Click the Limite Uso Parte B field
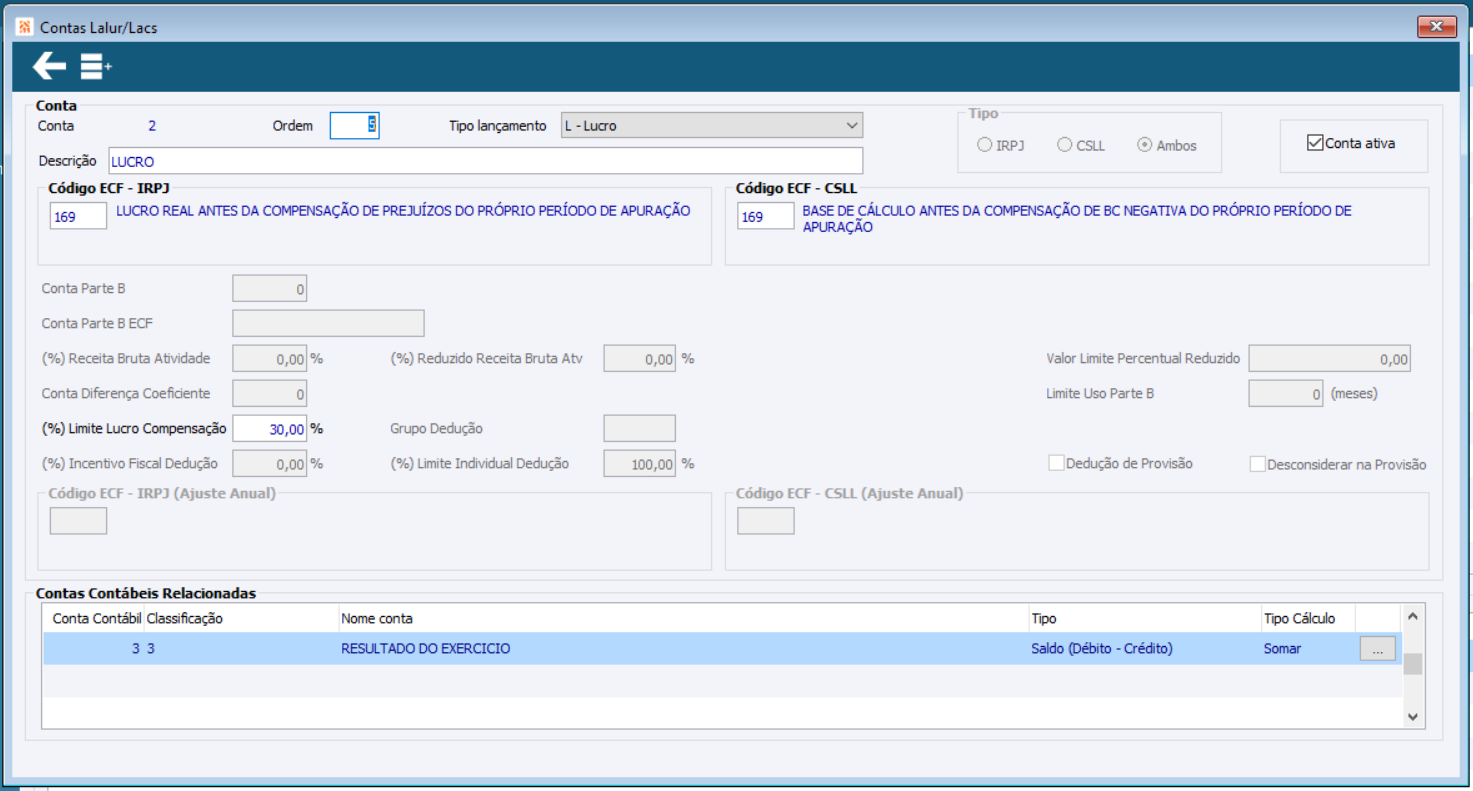This screenshot has height=791, width=1473. [x=1286, y=394]
